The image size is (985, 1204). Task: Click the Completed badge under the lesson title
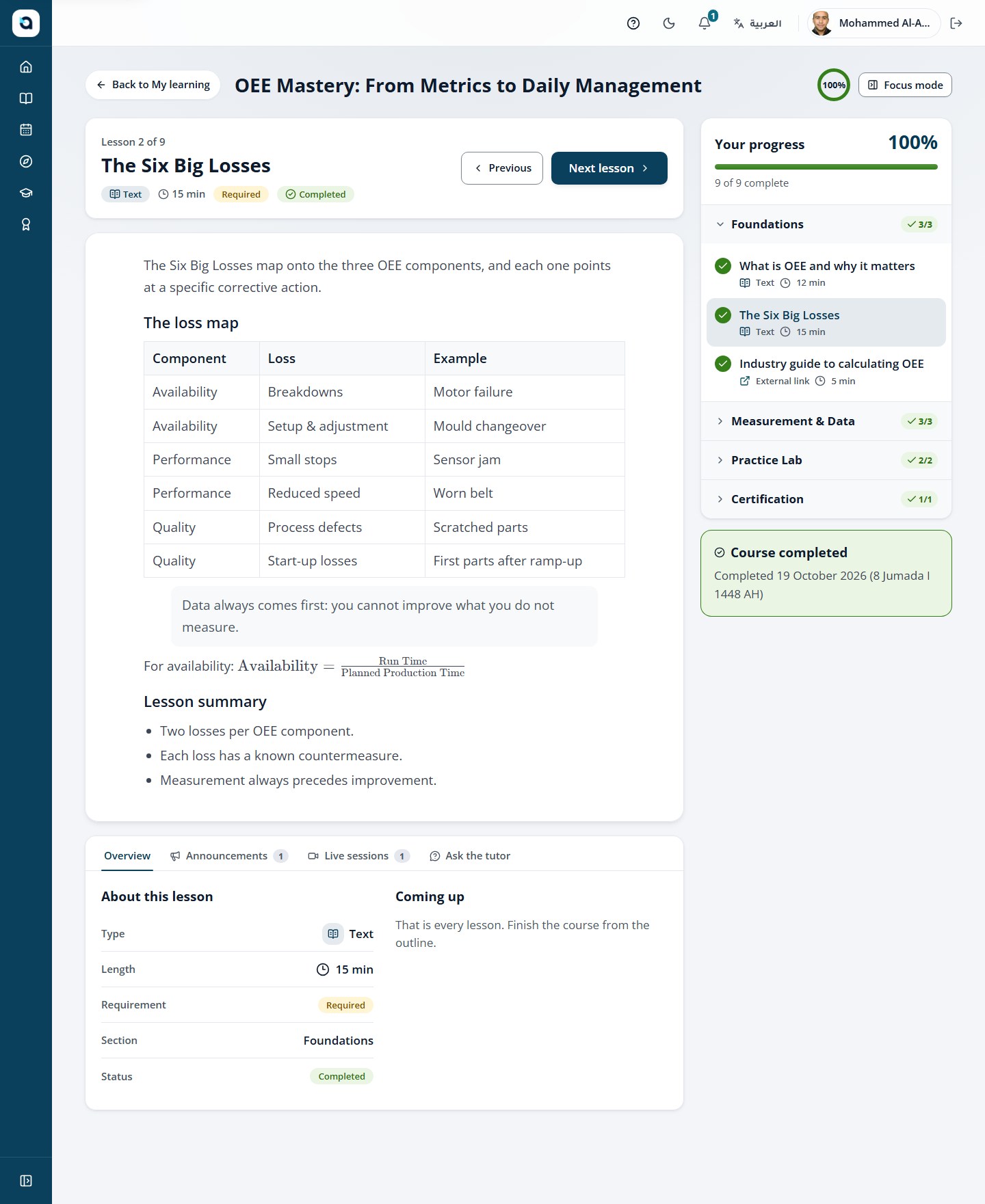(x=315, y=194)
